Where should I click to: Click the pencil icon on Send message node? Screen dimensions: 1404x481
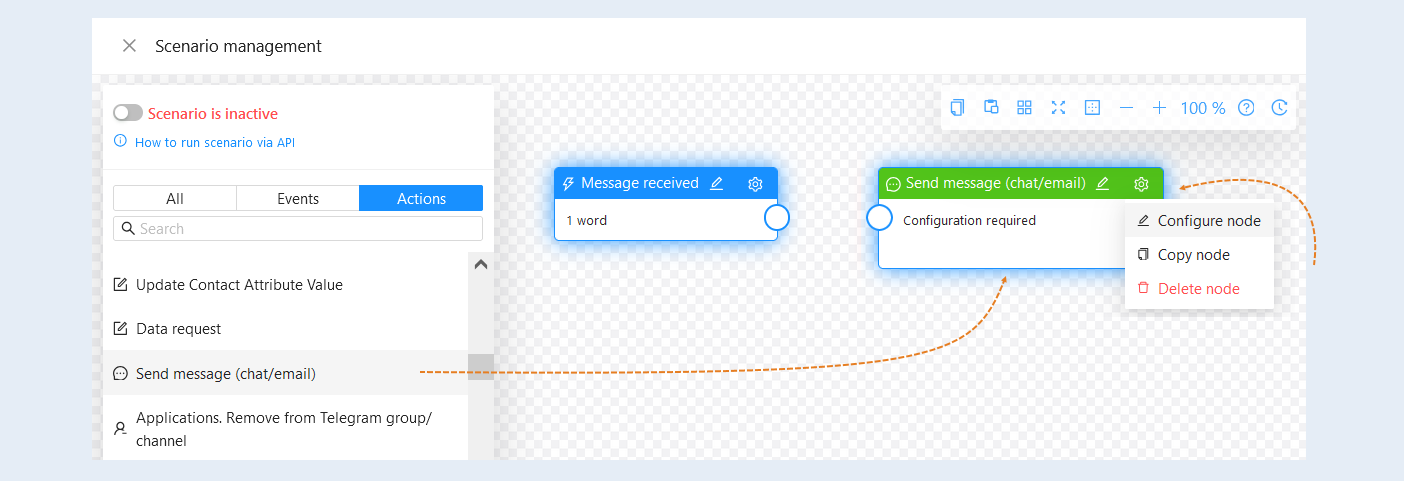pos(1103,184)
